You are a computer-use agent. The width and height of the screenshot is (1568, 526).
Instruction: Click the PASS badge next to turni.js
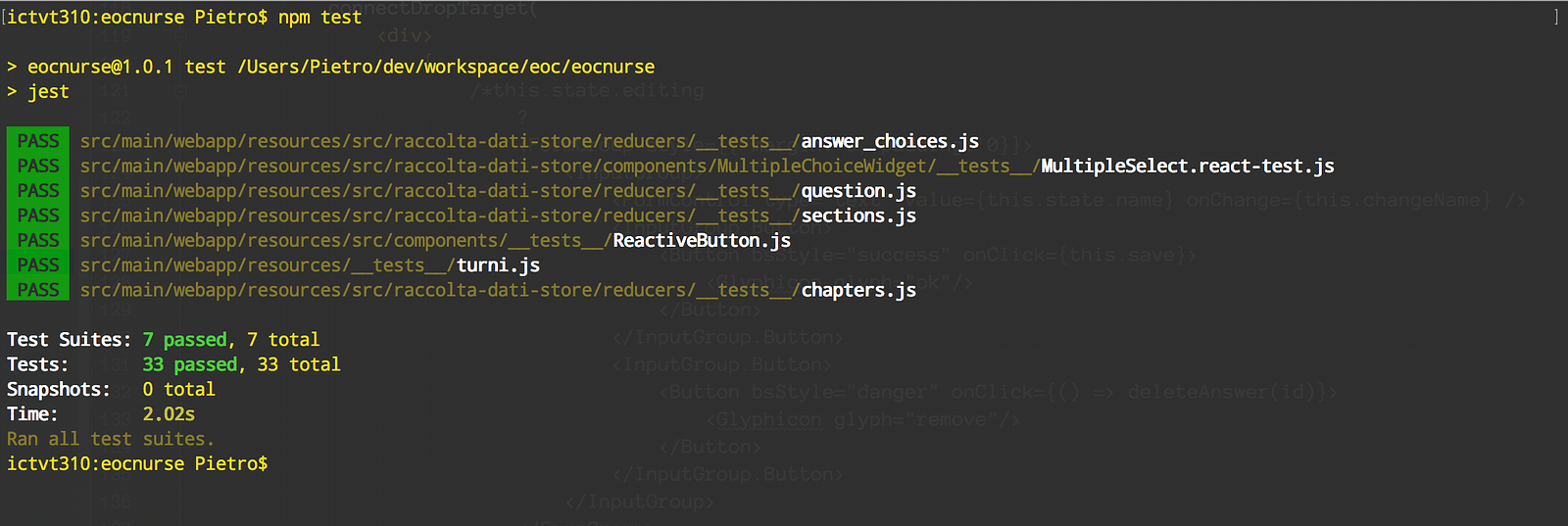point(38,265)
